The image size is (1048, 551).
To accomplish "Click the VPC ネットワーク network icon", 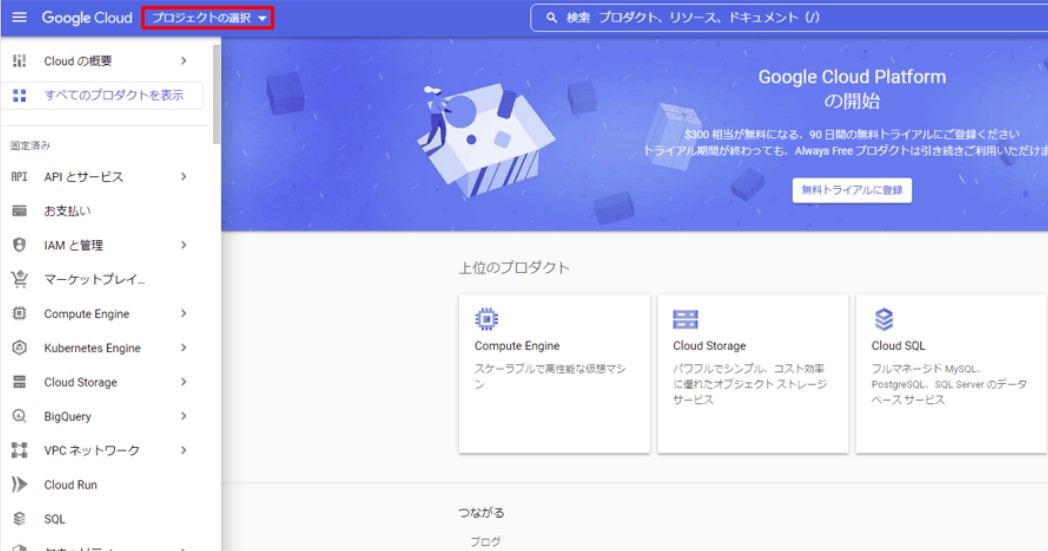I will tap(19, 450).
